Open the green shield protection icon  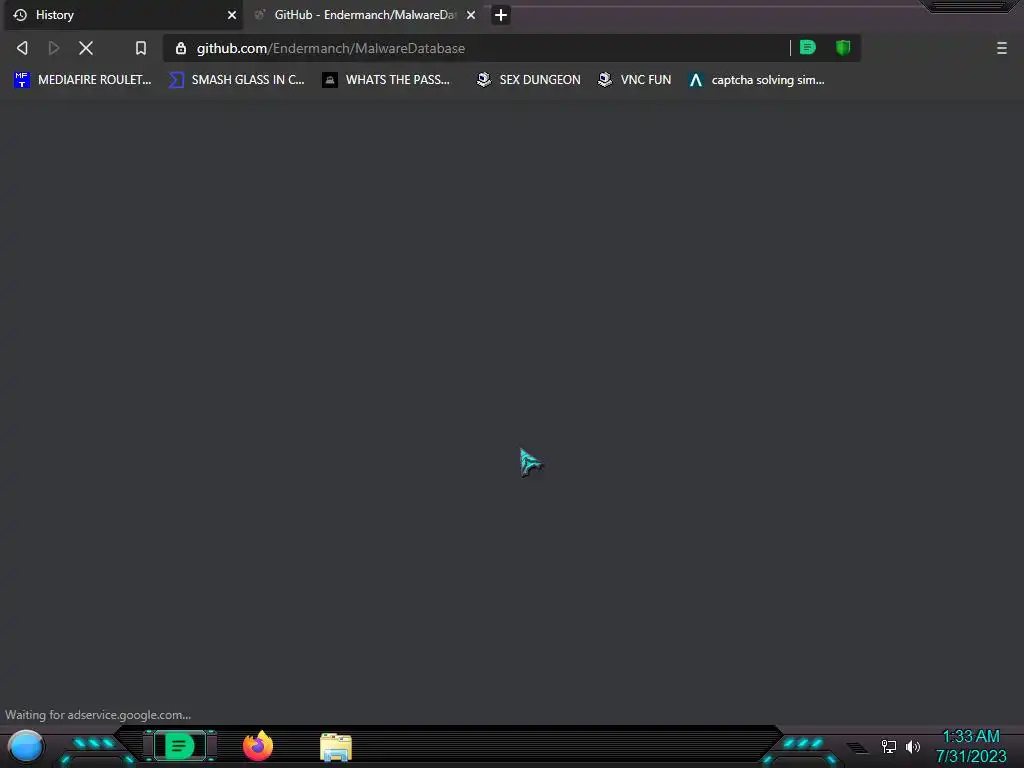843,47
